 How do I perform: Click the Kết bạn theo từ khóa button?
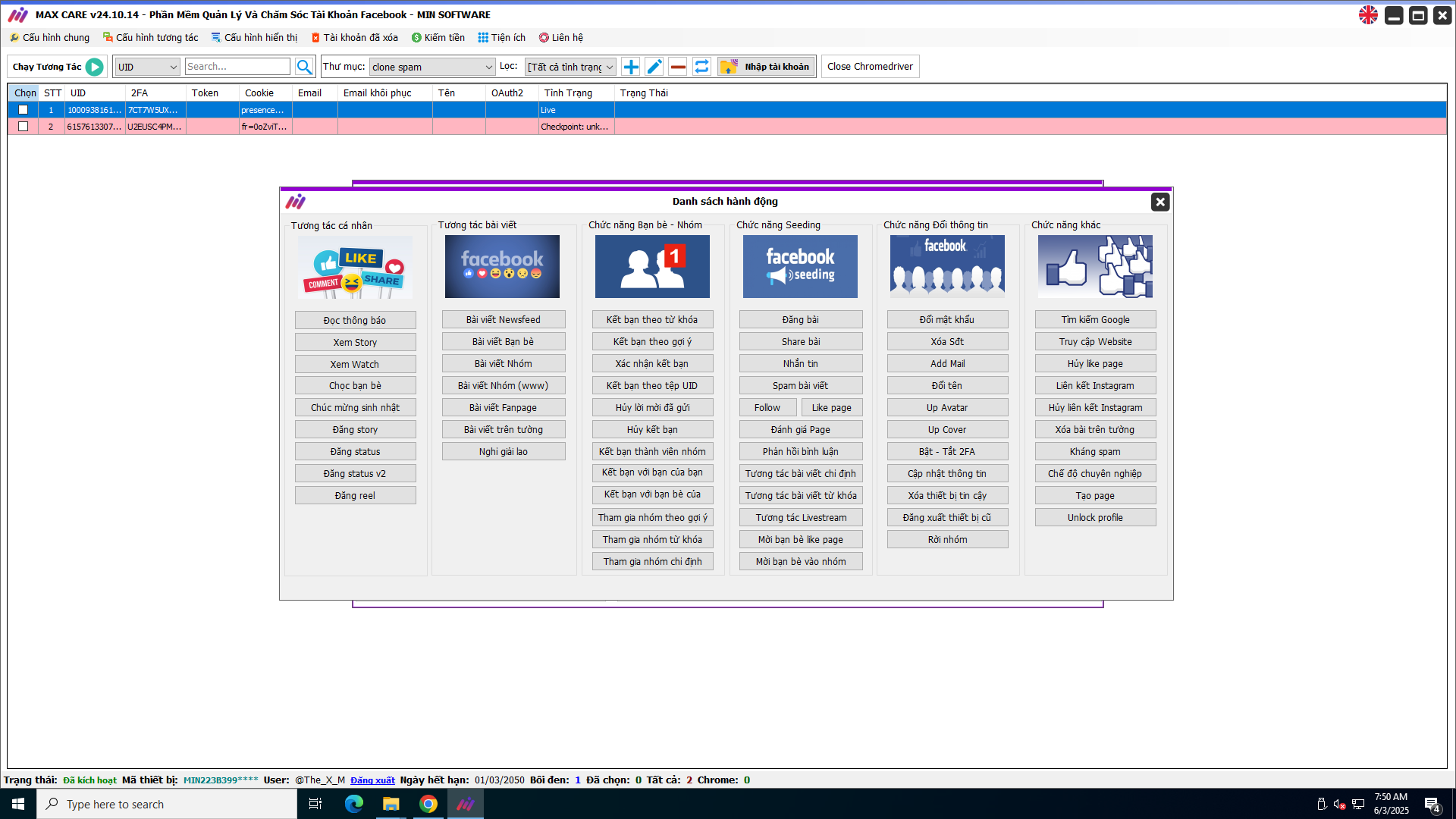pos(652,319)
